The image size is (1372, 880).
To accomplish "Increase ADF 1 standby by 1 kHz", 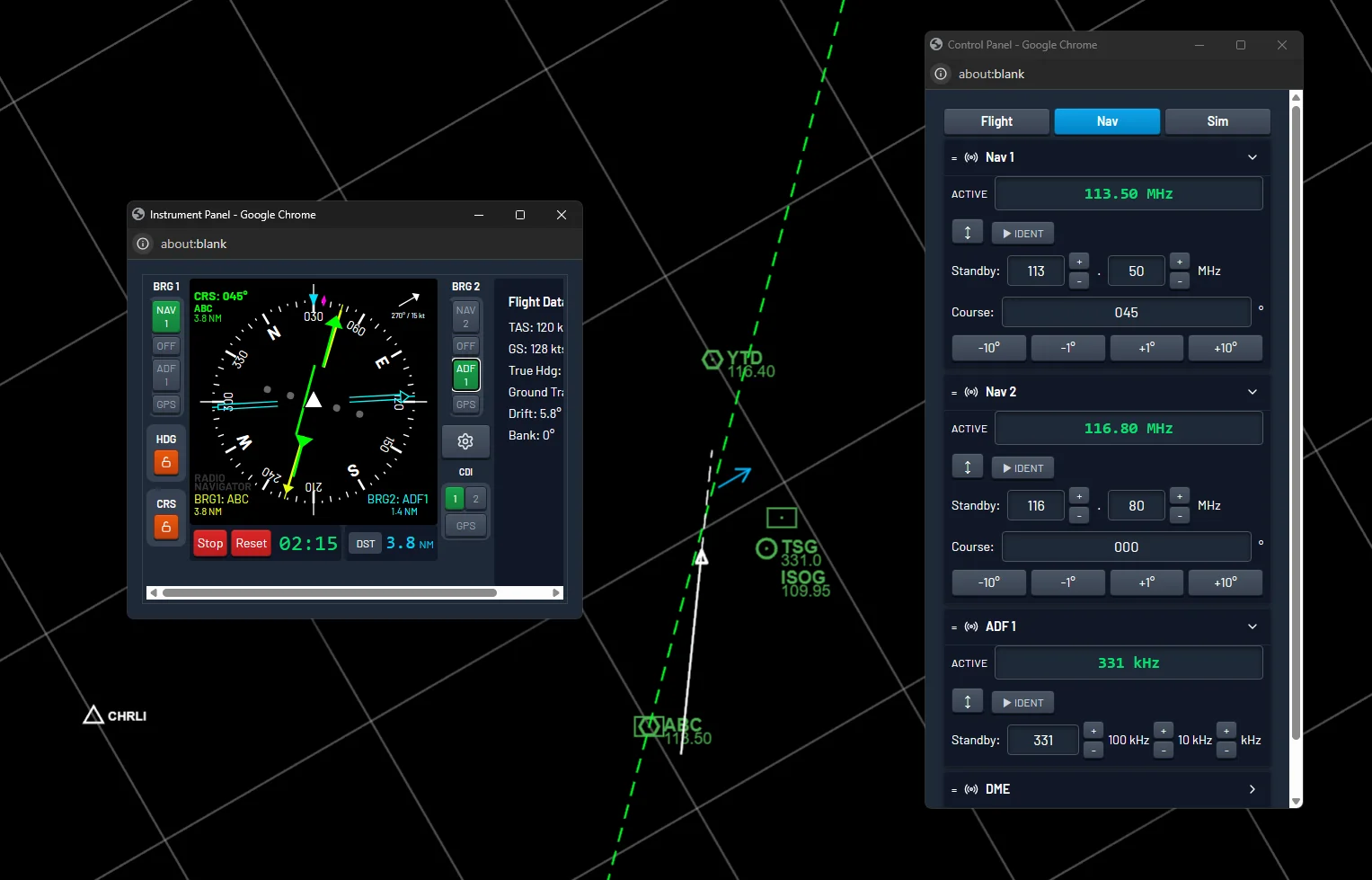I will [x=1226, y=731].
